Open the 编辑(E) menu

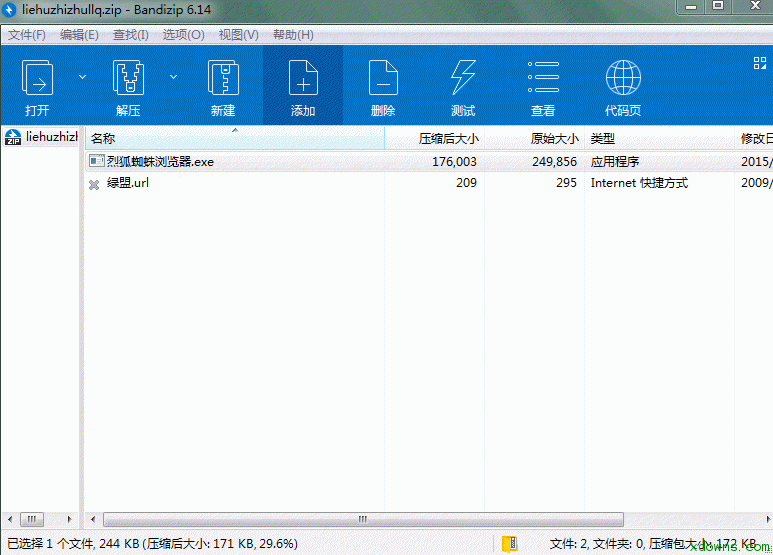(x=79, y=35)
